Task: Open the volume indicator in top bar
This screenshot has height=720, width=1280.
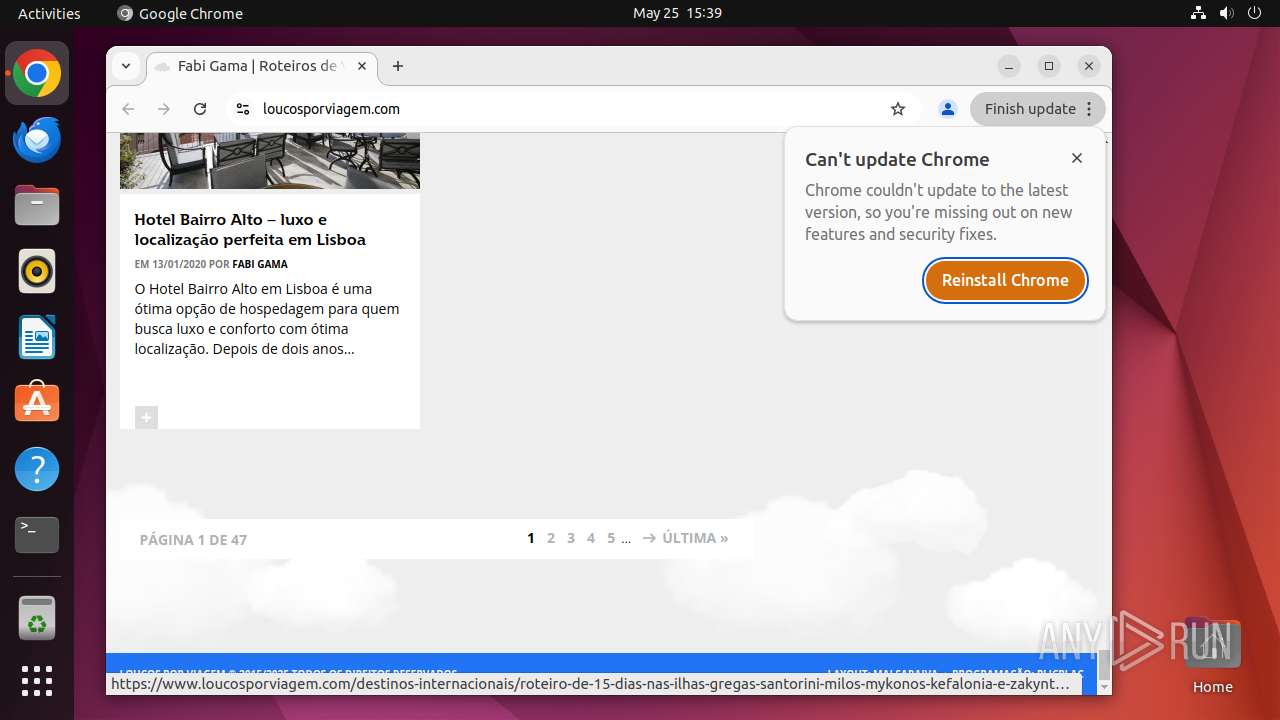Action: tap(1227, 13)
